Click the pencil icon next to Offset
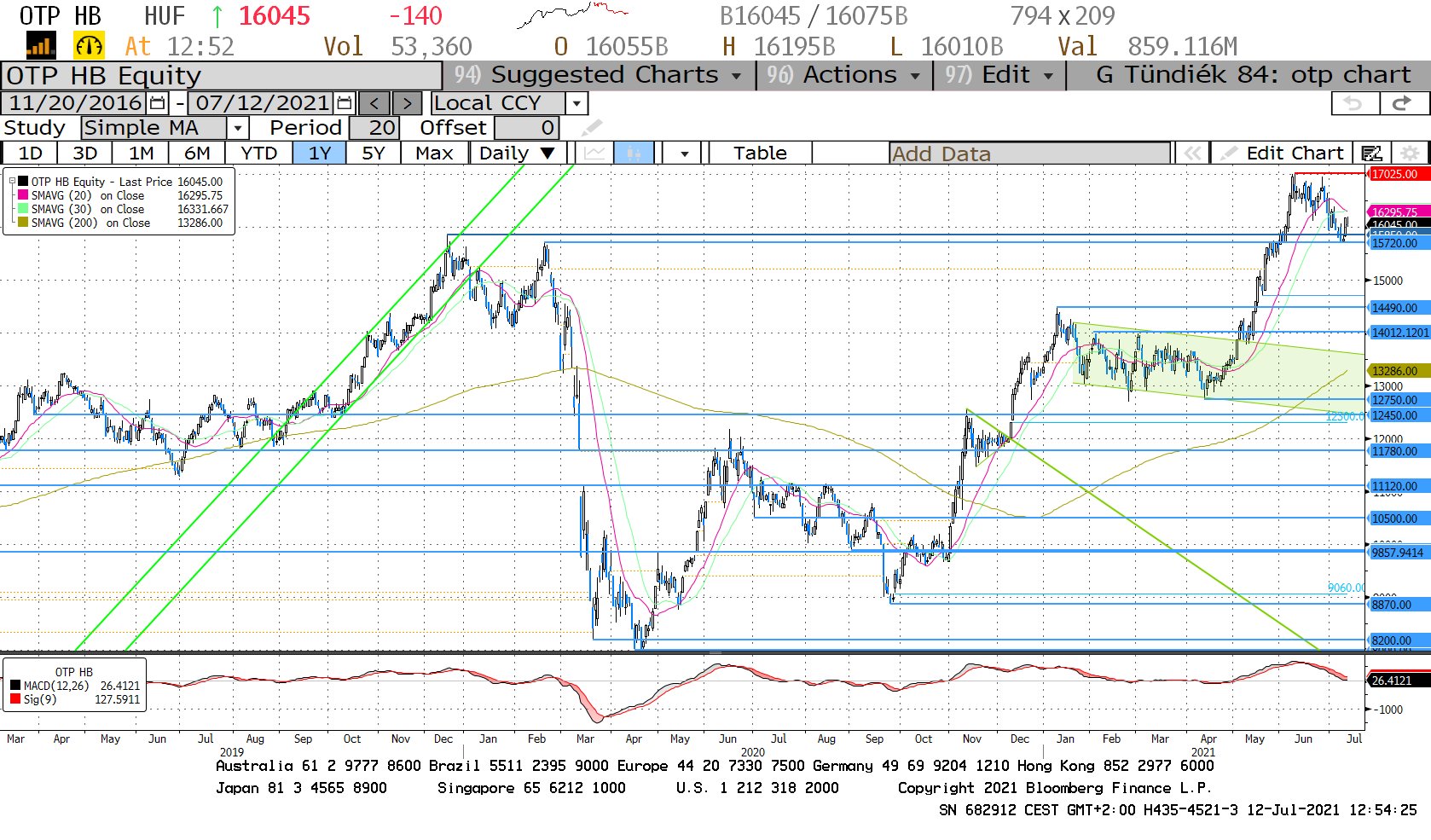 click(x=591, y=128)
